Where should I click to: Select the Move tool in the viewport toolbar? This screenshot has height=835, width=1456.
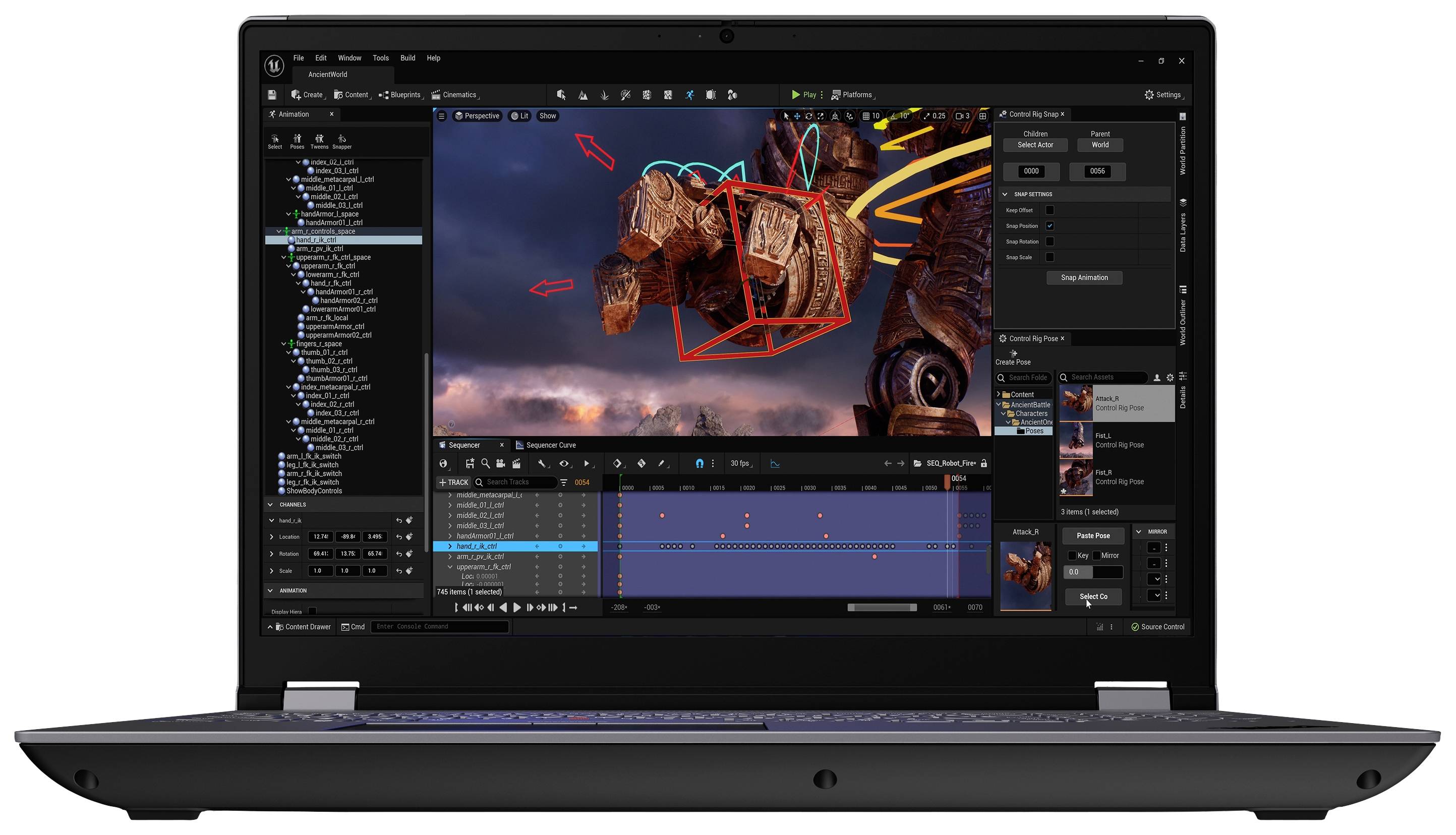(797, 116)
